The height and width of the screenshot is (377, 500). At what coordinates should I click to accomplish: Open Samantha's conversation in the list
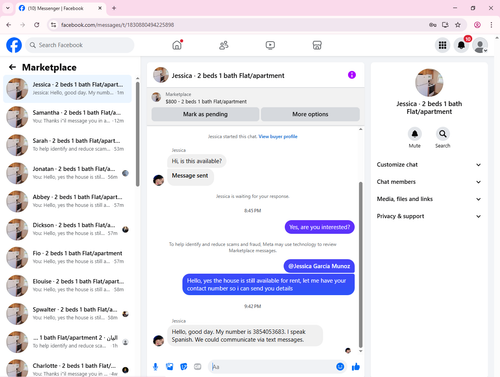tap(67, 117)
